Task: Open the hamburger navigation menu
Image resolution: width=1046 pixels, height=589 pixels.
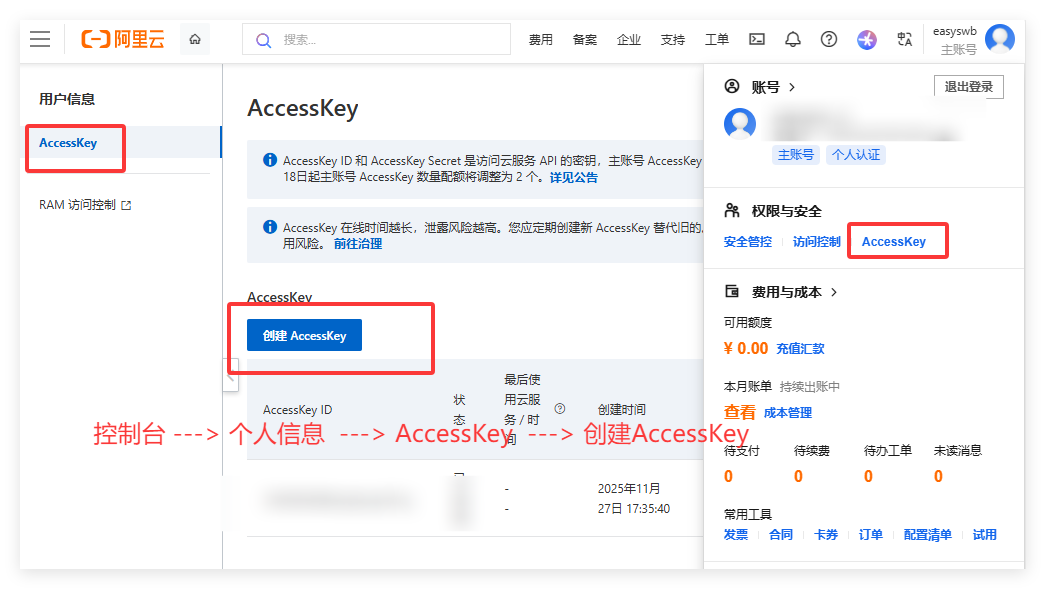Action: [x=40, y=39]
